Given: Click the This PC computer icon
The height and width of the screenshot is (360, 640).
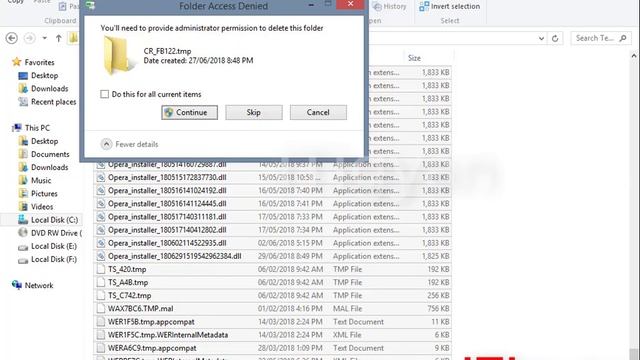Looking at the screenshot, I should [17, 128].
